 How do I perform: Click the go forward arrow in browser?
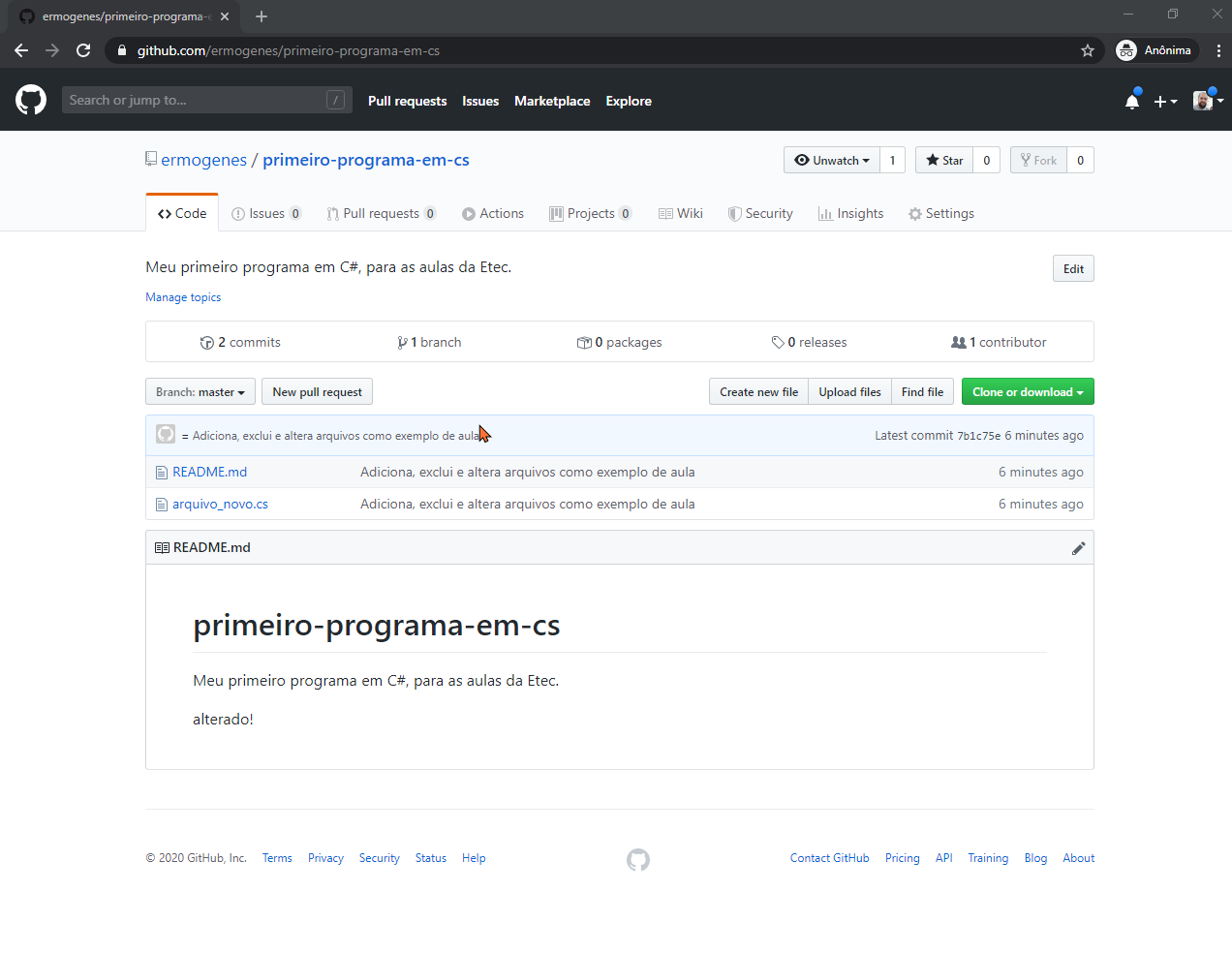click(52, 50)
